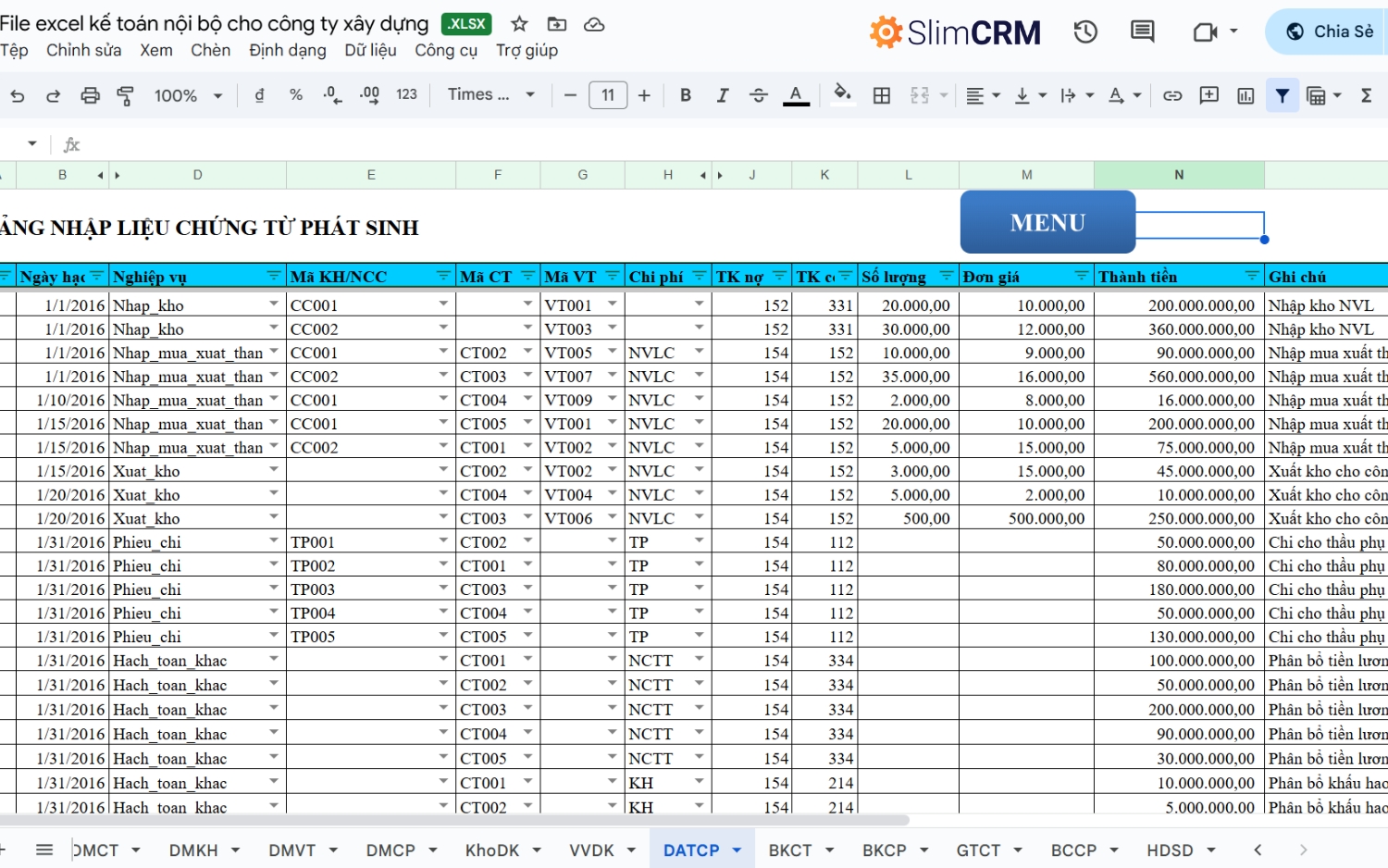Image resolution: width=1388 pixels, height=868 pixels.
Task: Check the cloud save status icon
Action: (594, 24)
